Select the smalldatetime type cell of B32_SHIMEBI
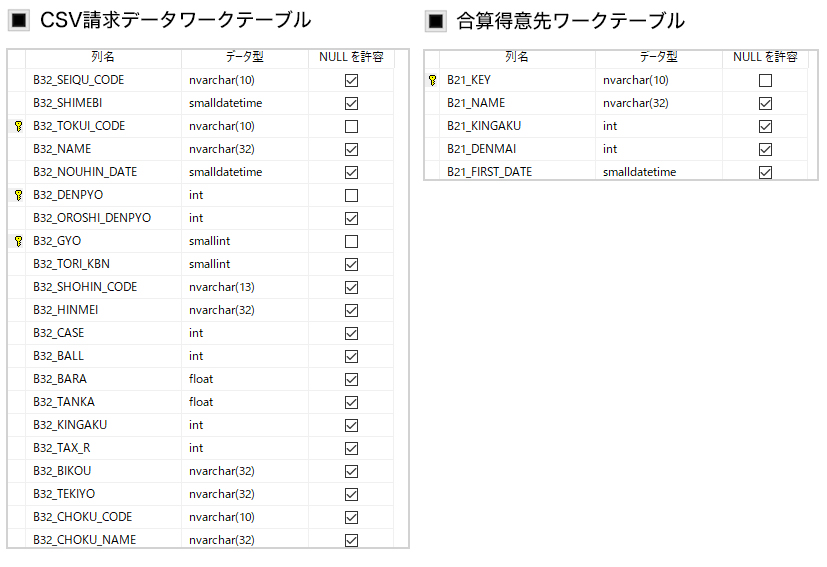The height and width of the screenshot is (567, 827). 245,103
